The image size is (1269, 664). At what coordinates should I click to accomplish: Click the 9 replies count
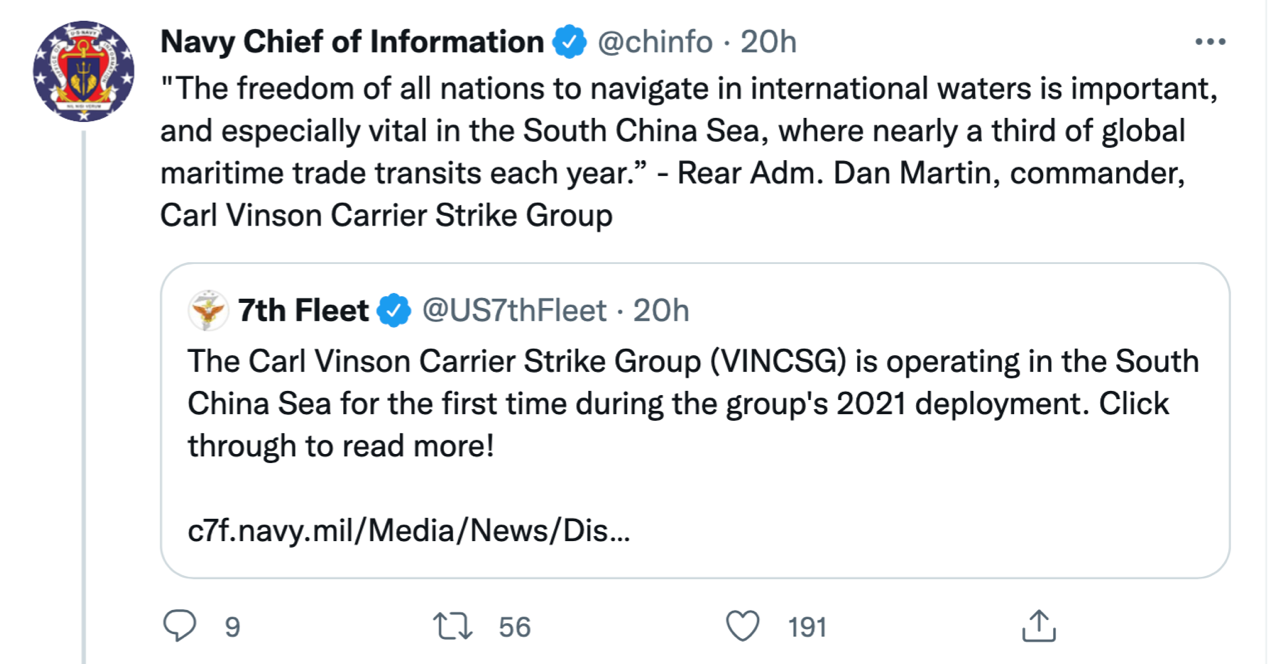(x=232, y=627)
